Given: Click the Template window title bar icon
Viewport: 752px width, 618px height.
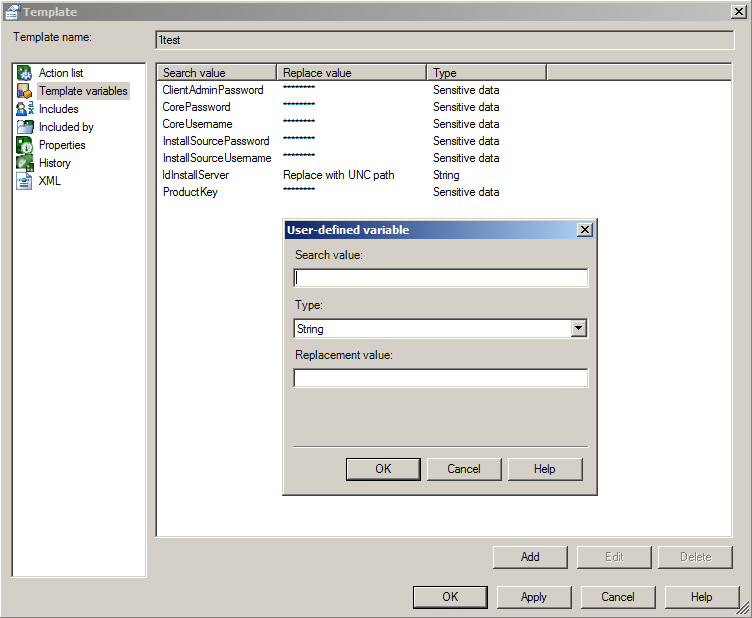Looking at the screenshot, I should pyautogui.click(x=12, y=11).
